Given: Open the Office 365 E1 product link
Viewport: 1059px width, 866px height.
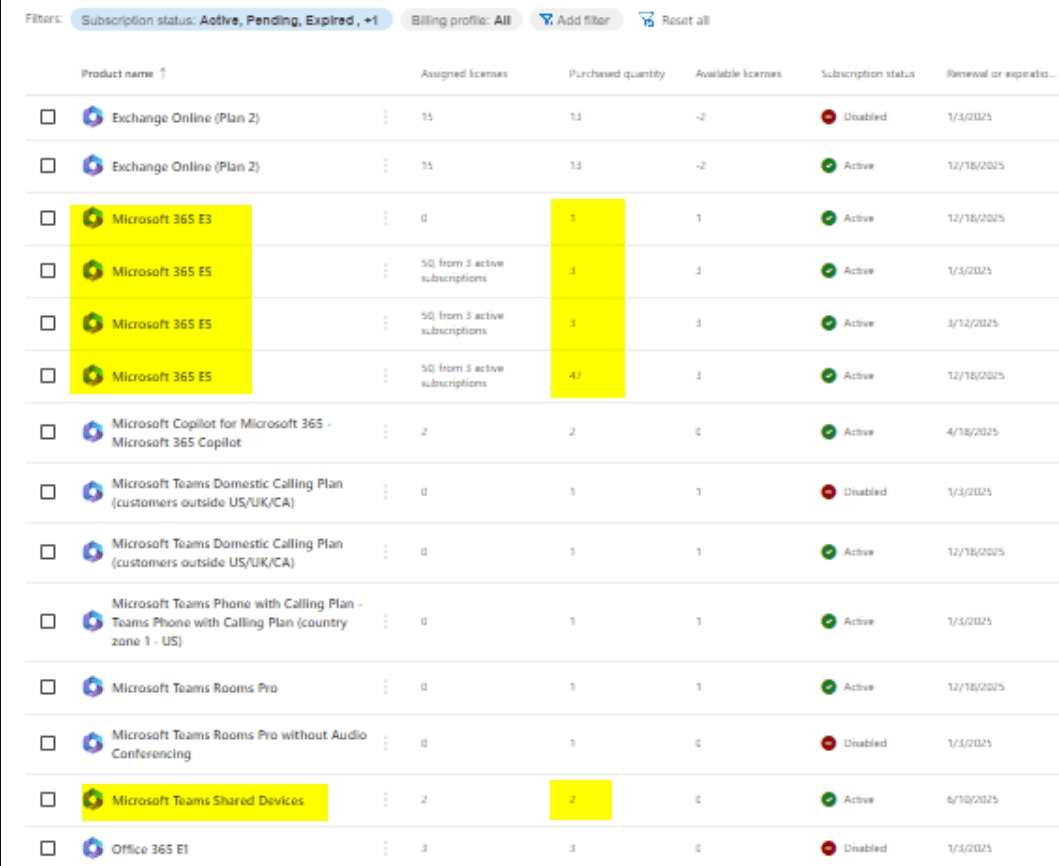Looking at the screenshot, I should coord(150,849).
